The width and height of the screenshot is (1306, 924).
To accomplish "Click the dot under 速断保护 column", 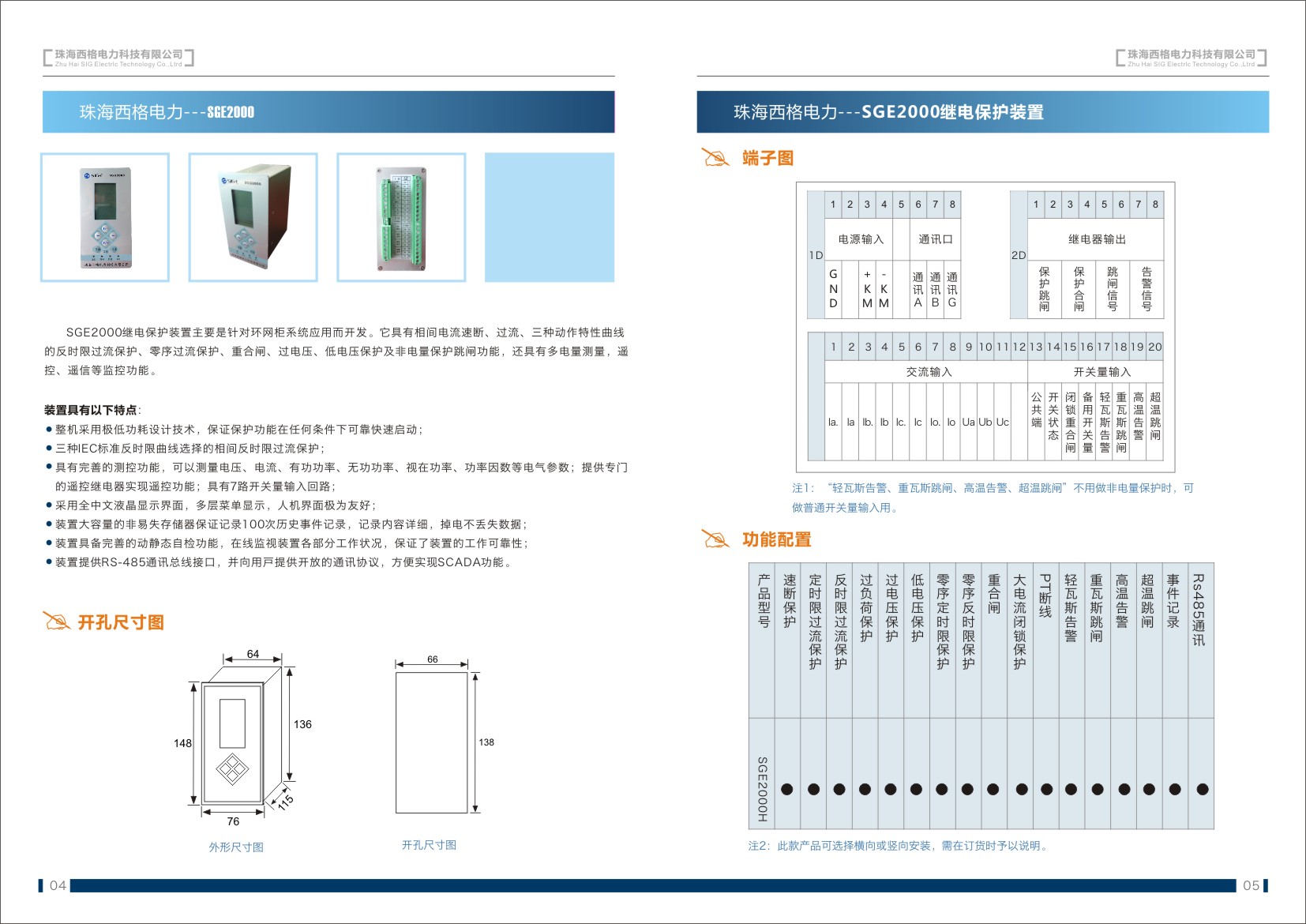I will [x=786, y=789].
